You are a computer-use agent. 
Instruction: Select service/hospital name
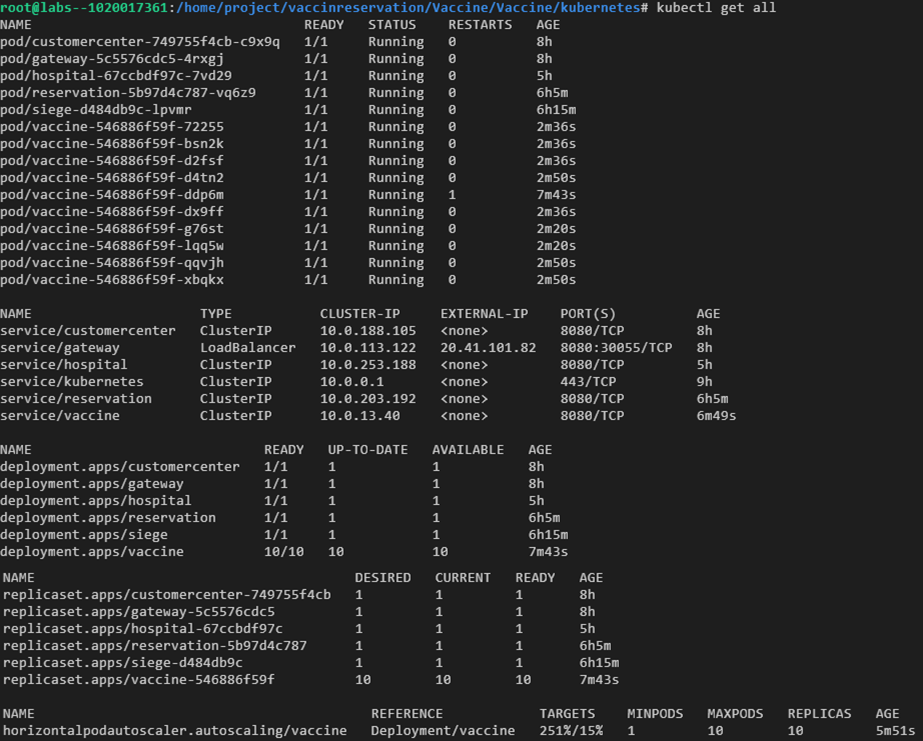pos(64,365)
